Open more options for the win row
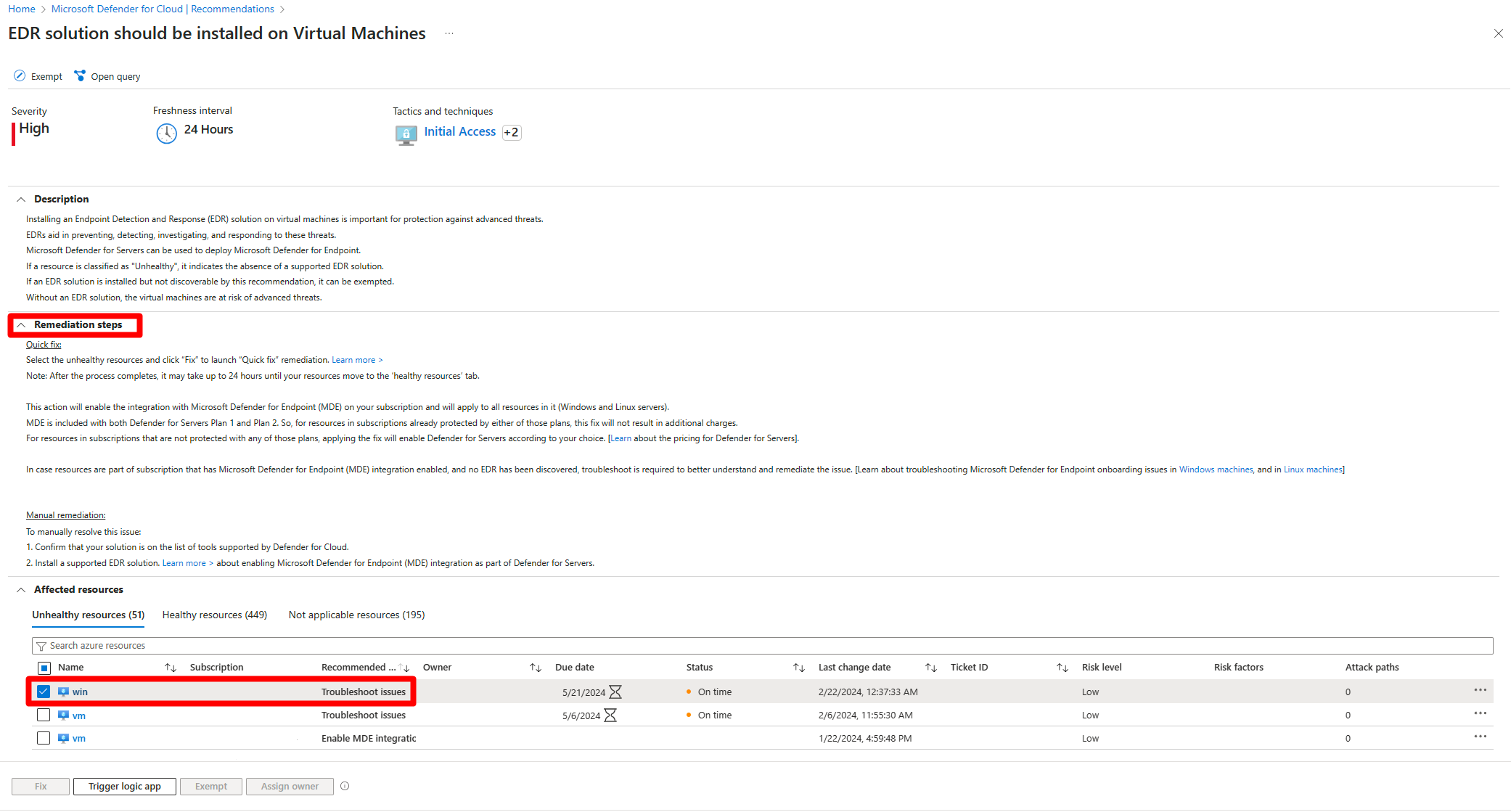Screen dimensions: 1511x812 [x=1481, y=690]
